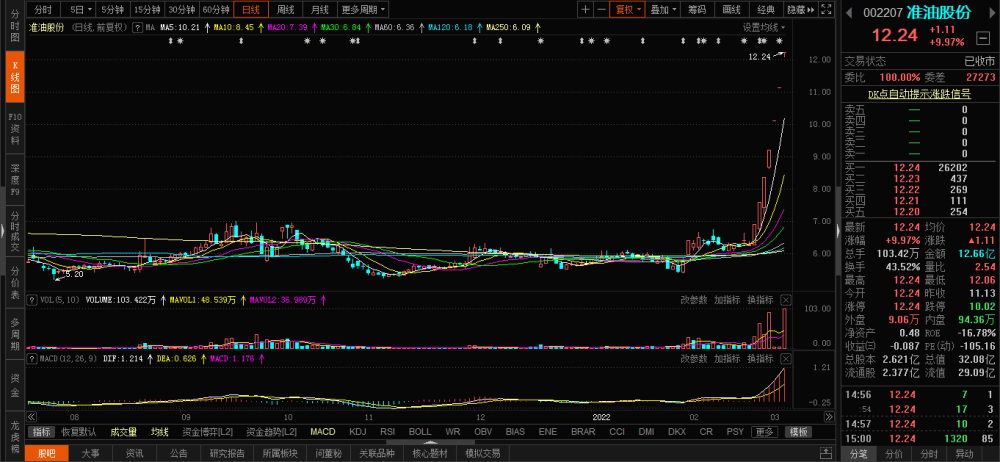Open MACD indicator help question mark
1000x462 pixels.
30,359
